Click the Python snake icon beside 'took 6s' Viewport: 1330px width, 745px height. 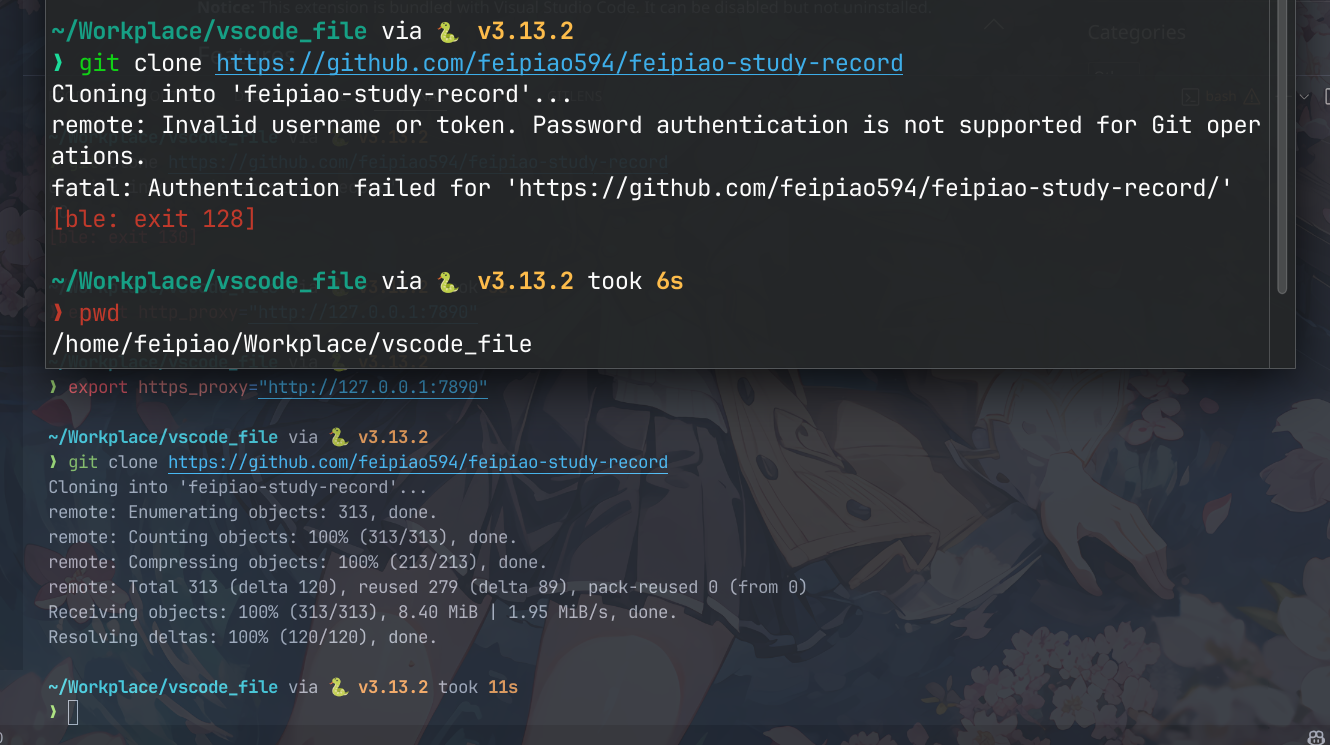click(448, 282)
